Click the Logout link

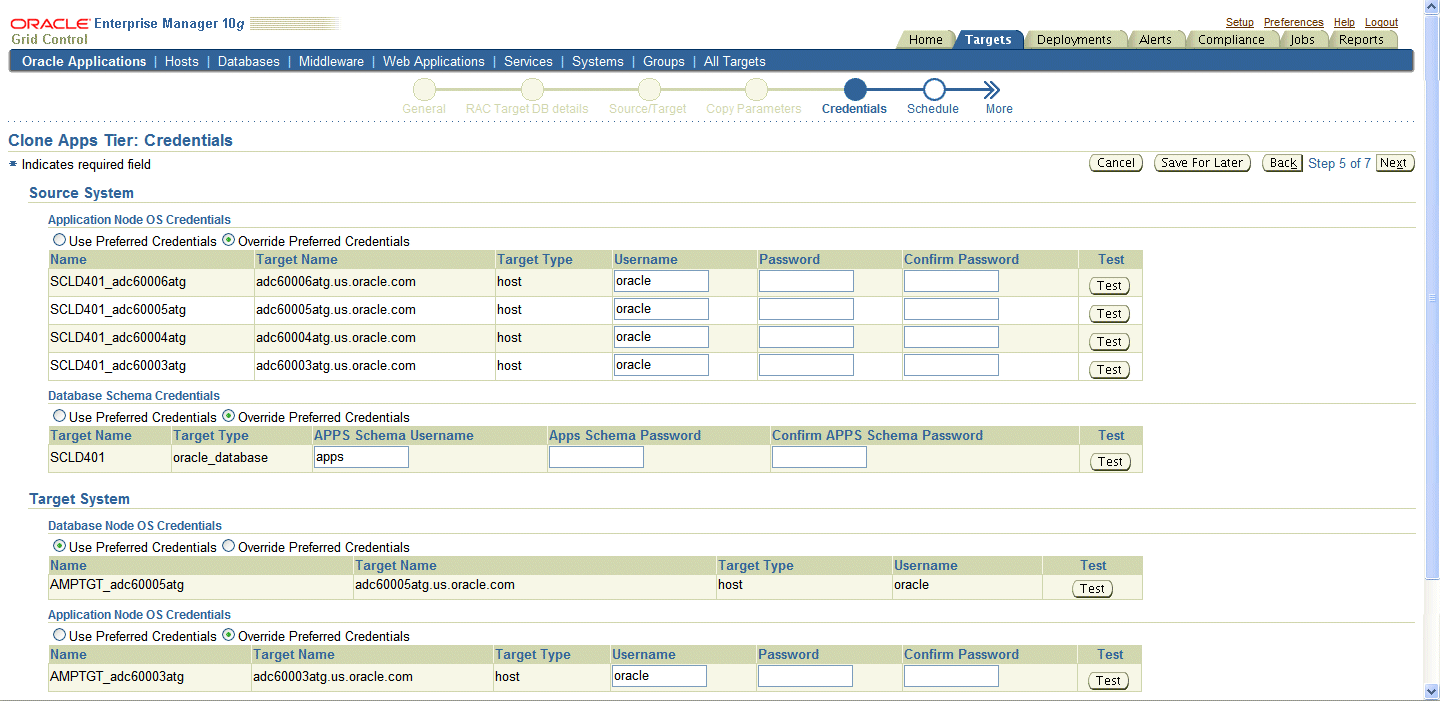(1382, 22)
